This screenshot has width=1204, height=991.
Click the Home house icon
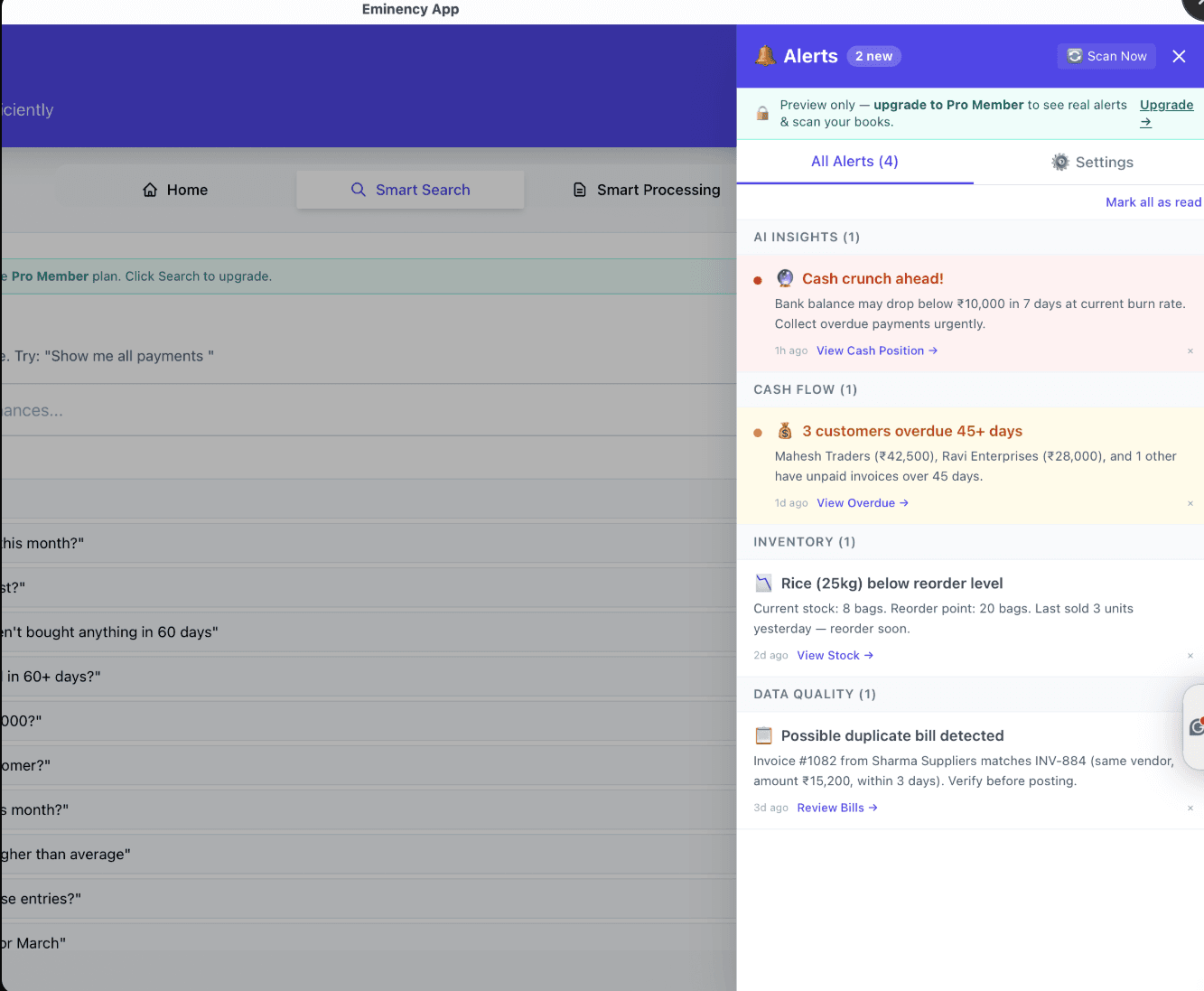[x=150, y=190]
